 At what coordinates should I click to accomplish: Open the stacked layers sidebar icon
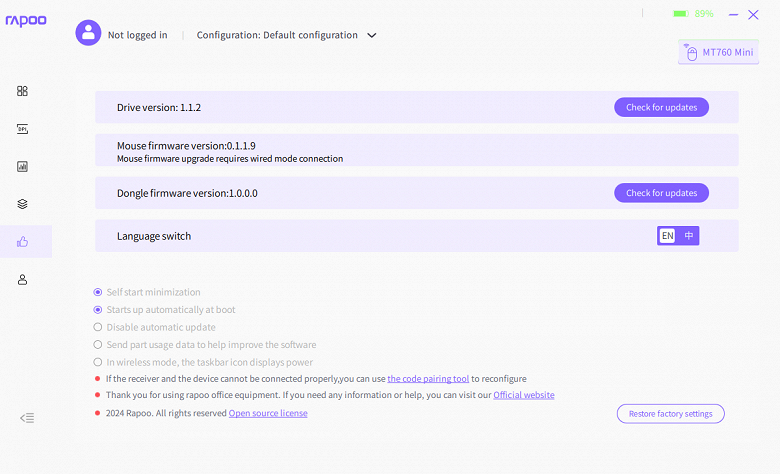pyautogui.click(x=22, y=204)
